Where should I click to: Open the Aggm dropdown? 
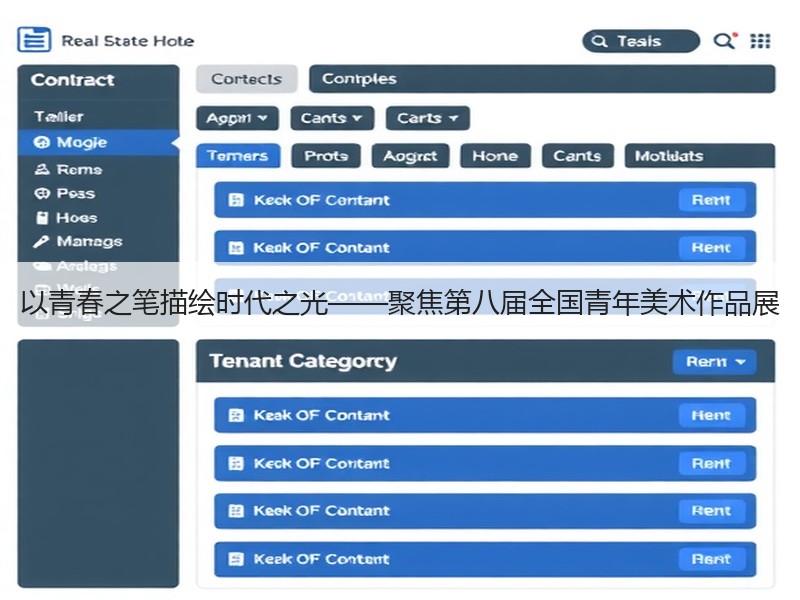tap(237, 118)
